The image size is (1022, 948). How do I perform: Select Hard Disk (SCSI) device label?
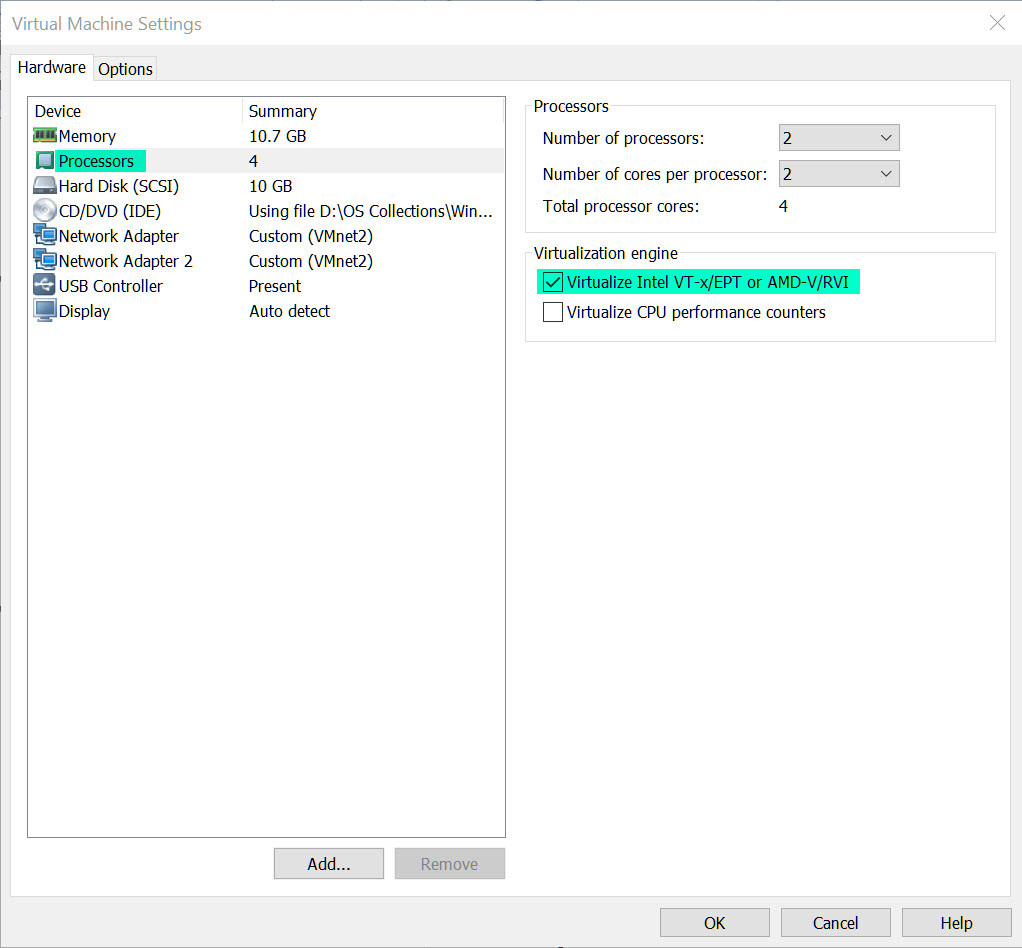coord(119,186)
